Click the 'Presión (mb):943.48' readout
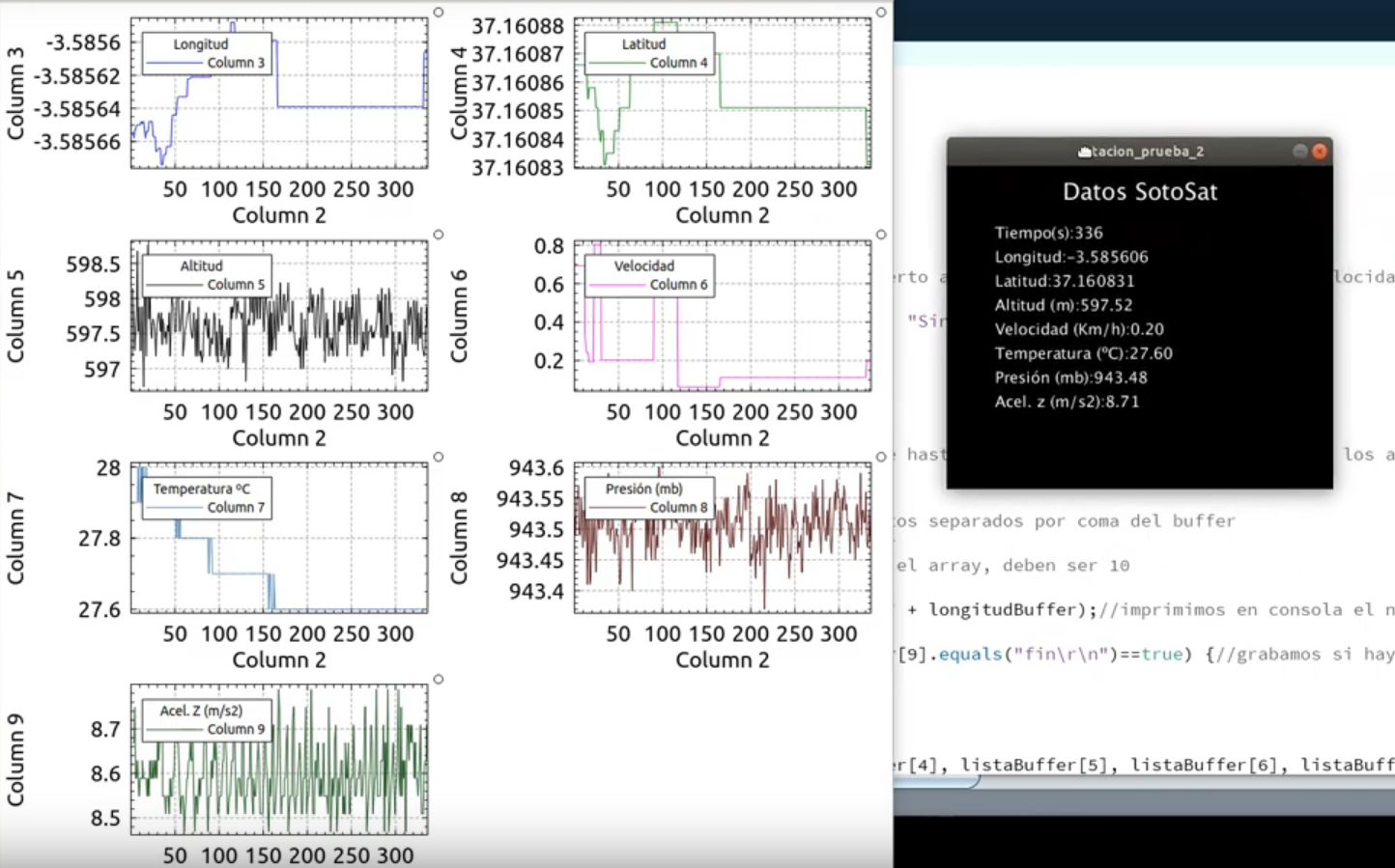This screenshot has width=1395, height=868. pos(1071,378)
